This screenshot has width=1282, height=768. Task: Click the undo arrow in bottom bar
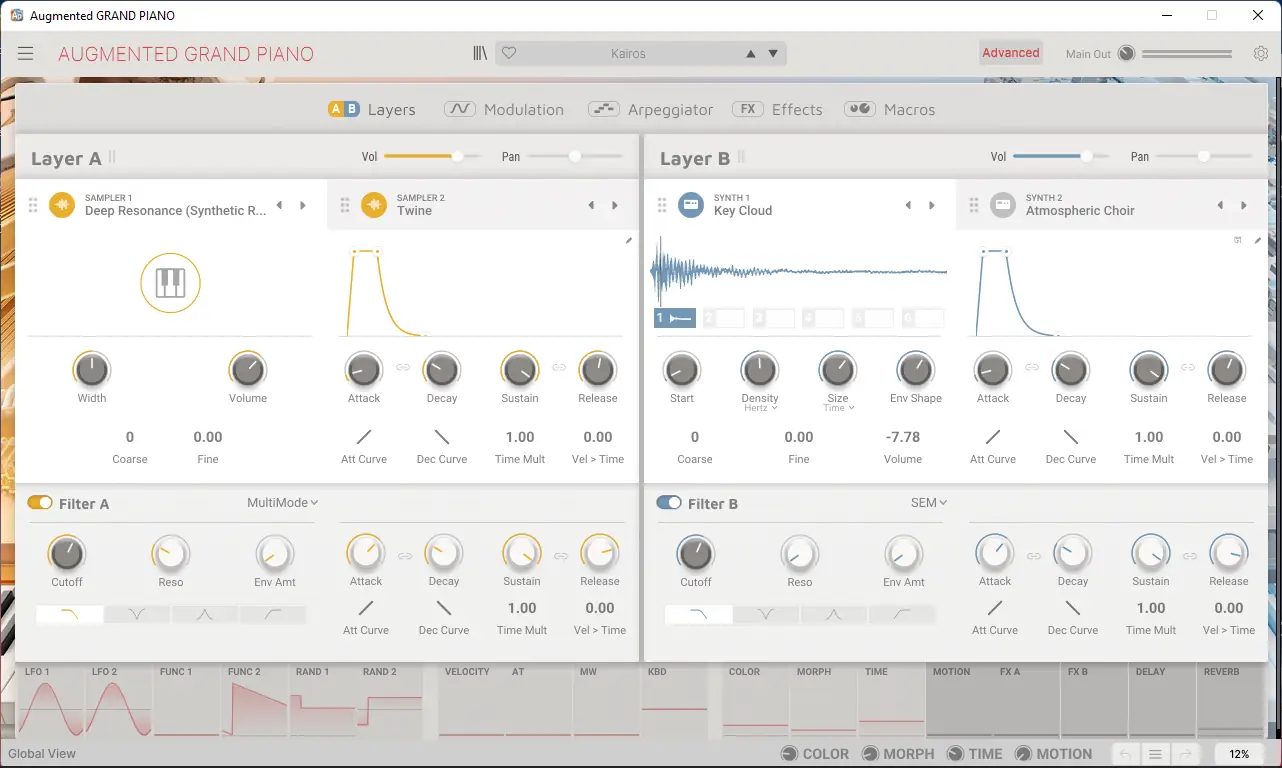tap(1125, 755)
